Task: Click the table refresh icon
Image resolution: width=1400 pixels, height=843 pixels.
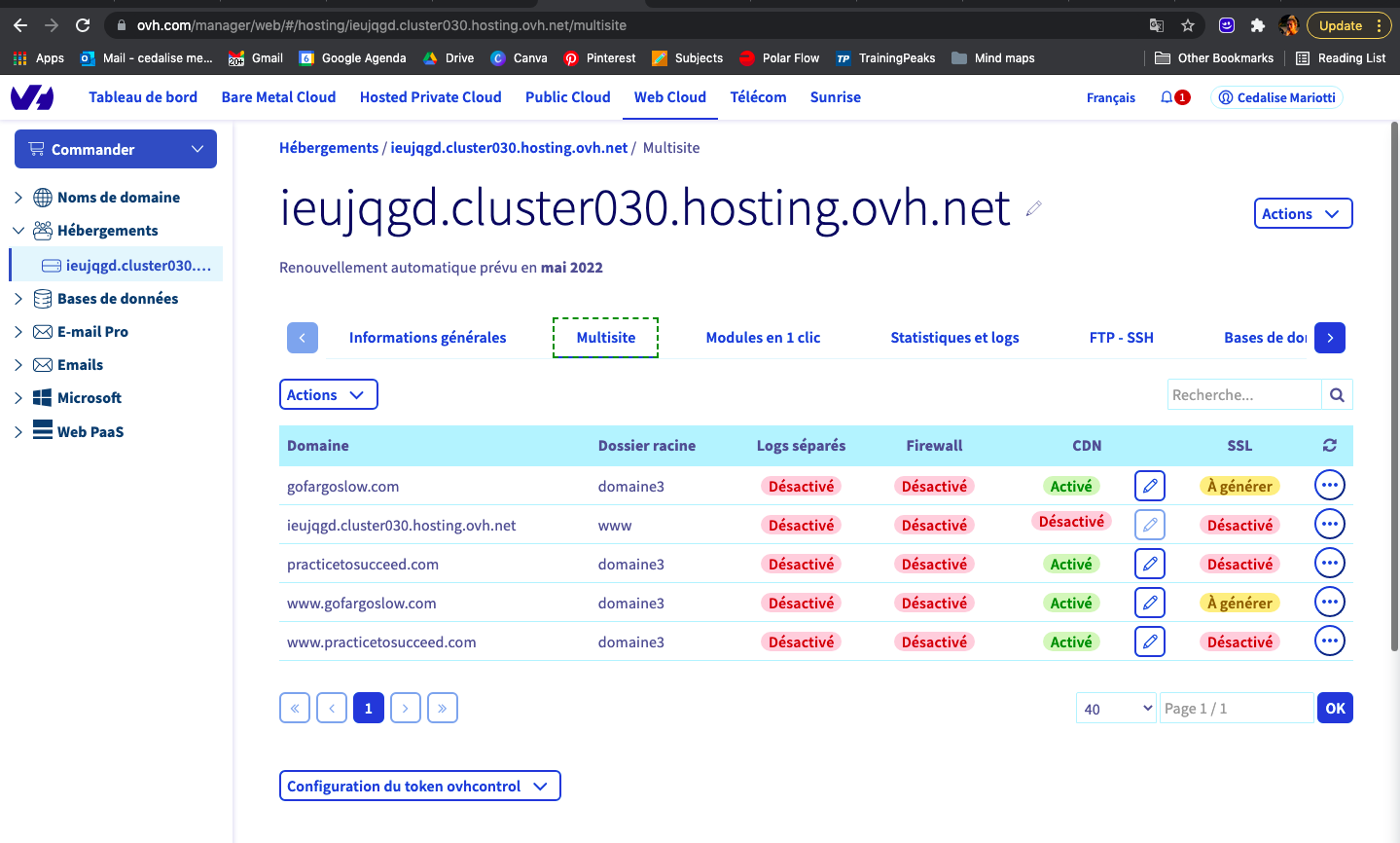Action: pos(1329,446)
